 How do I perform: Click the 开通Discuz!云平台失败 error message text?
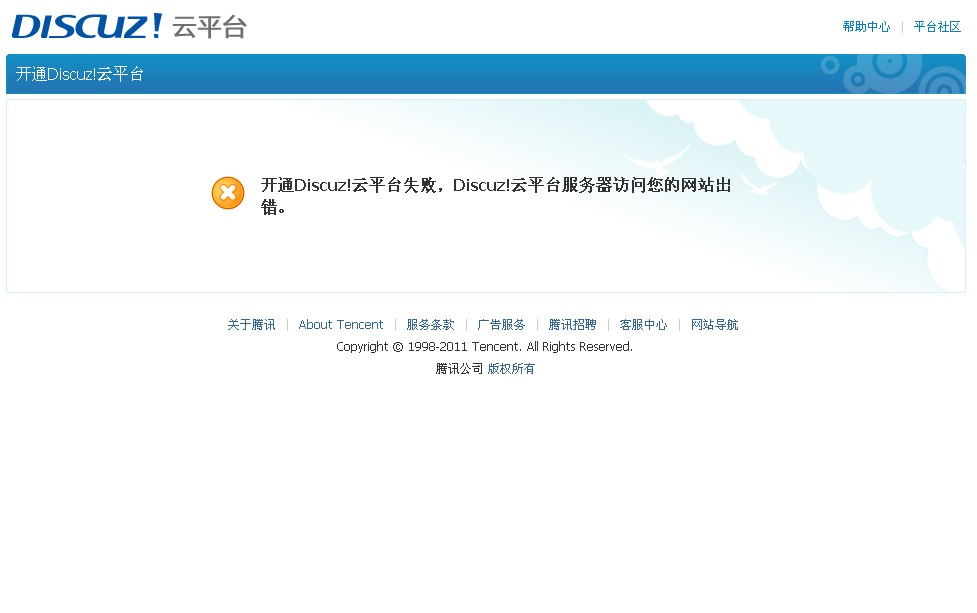click(x=496, y=196)
